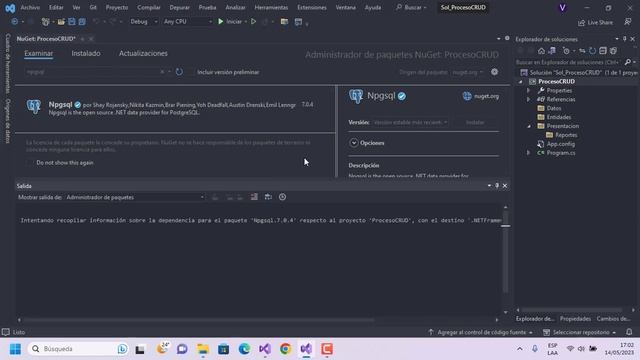
Task: Open the Debug configuration dropdown
Action: [x=143, y=22]
